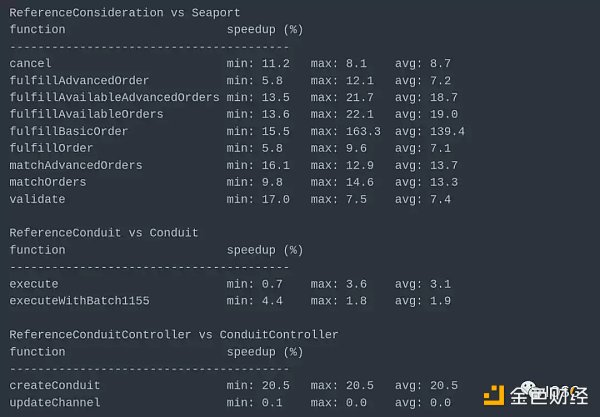This screenshot has width=600, height=417.
Task: Select the 'updateChannel' function name
Action: (x=55, y=402)
